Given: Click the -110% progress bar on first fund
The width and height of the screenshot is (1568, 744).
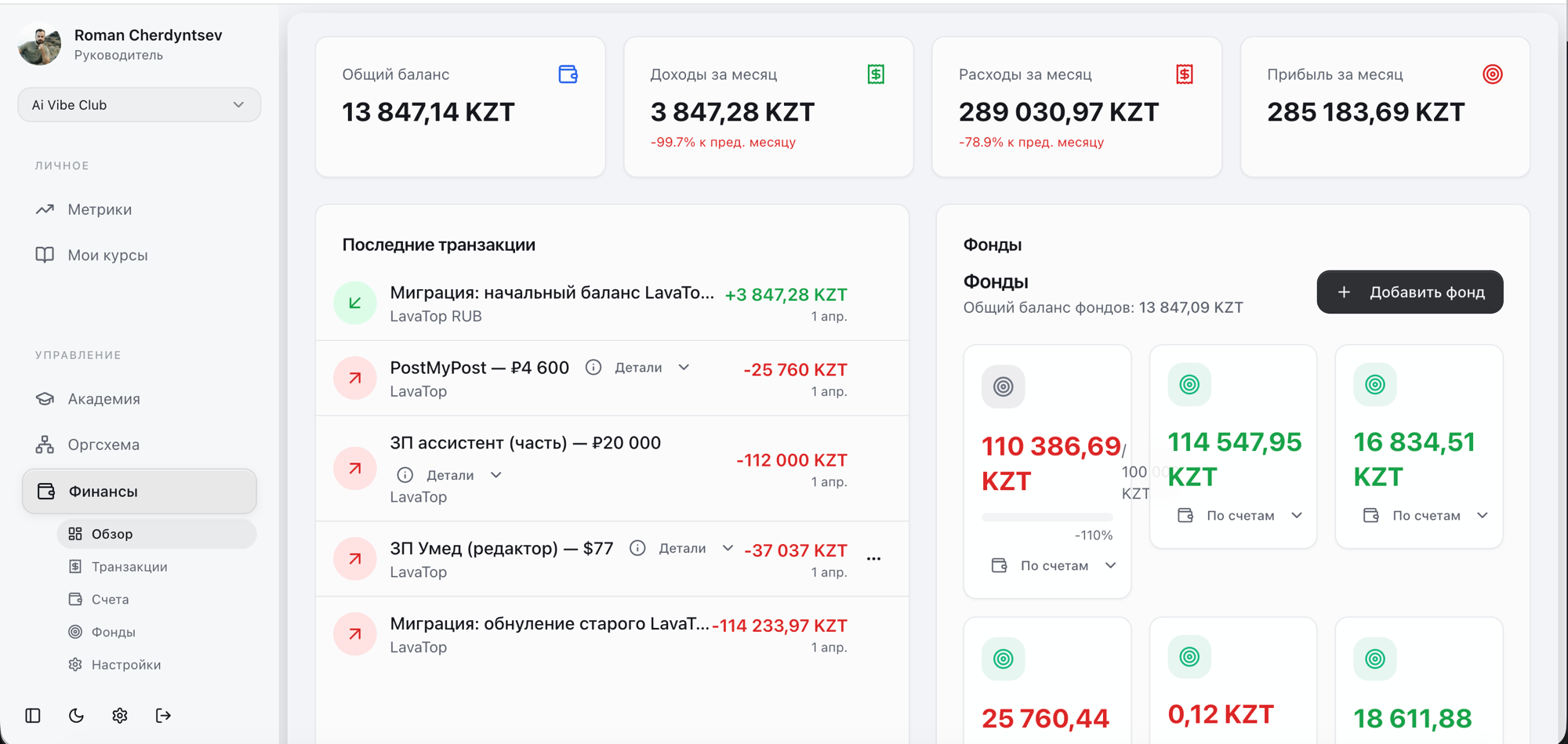Looking at the screenshot, I should tap(1047, 517).
